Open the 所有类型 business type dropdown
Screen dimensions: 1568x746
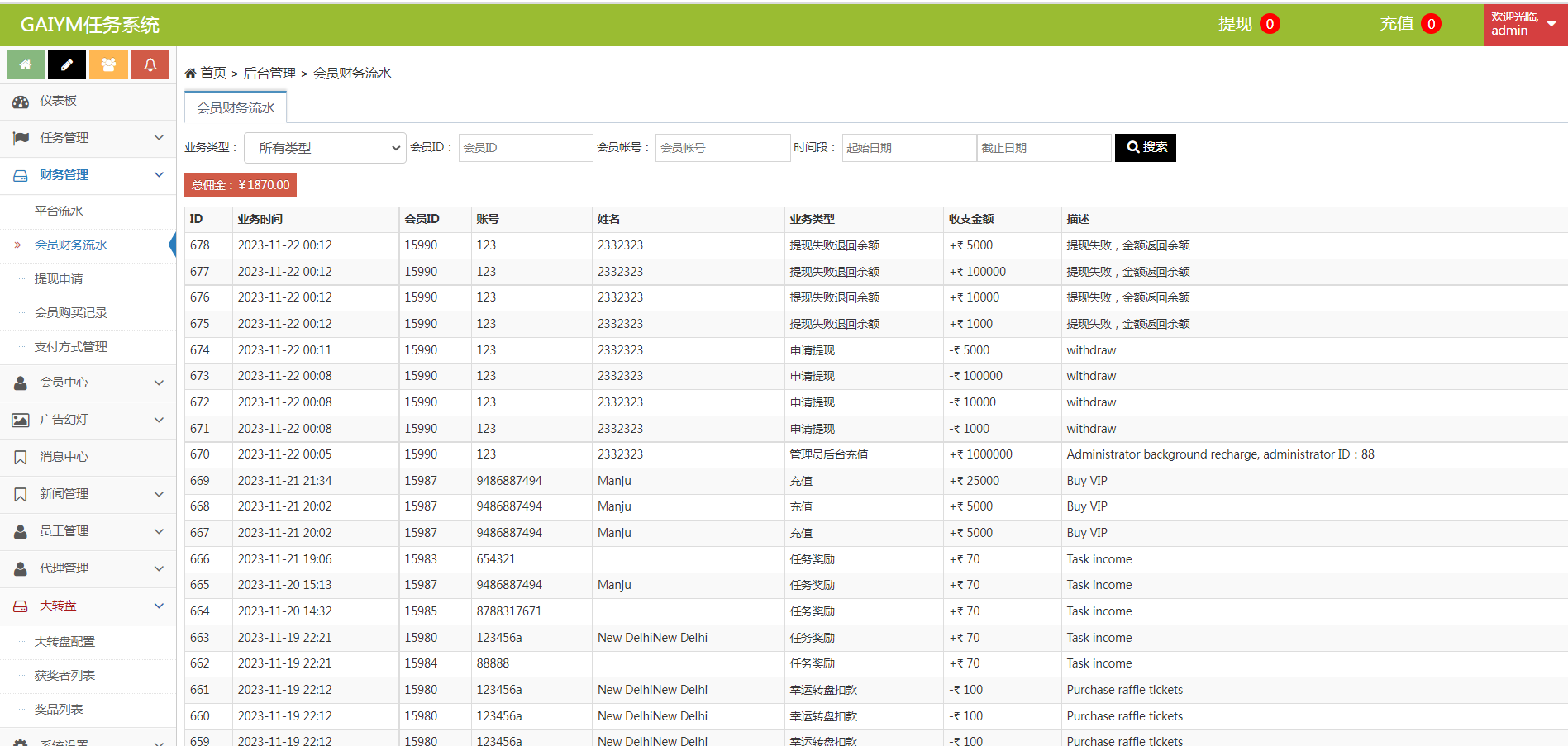(325, 148)
